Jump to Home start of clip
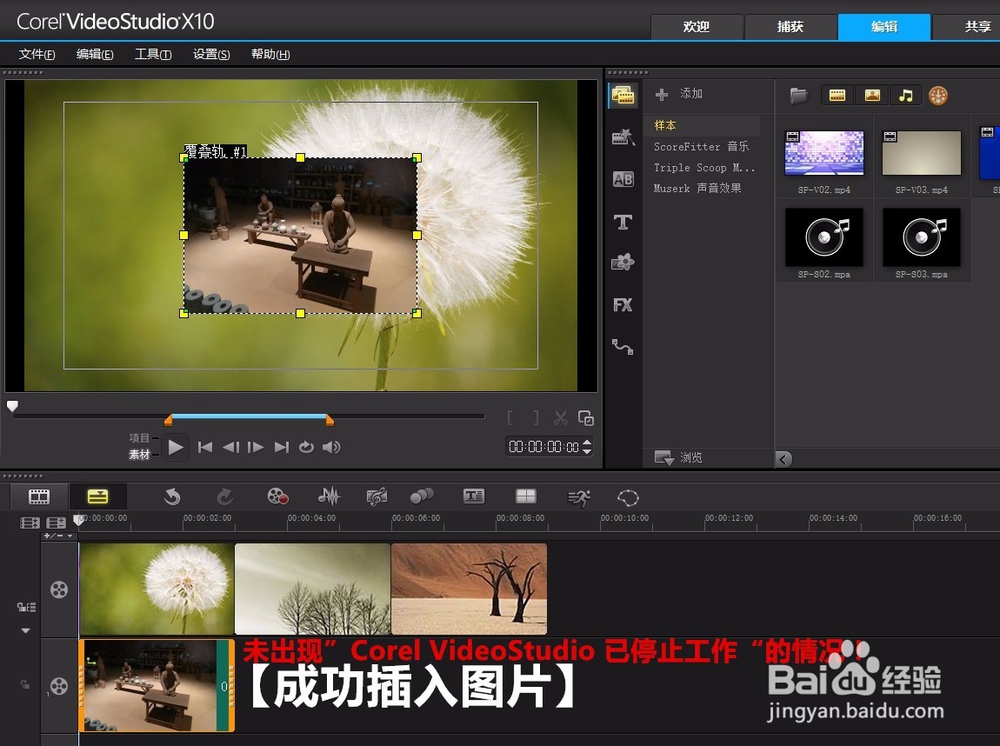Viewport: 1000px width, 746px height. click(205, 447)
